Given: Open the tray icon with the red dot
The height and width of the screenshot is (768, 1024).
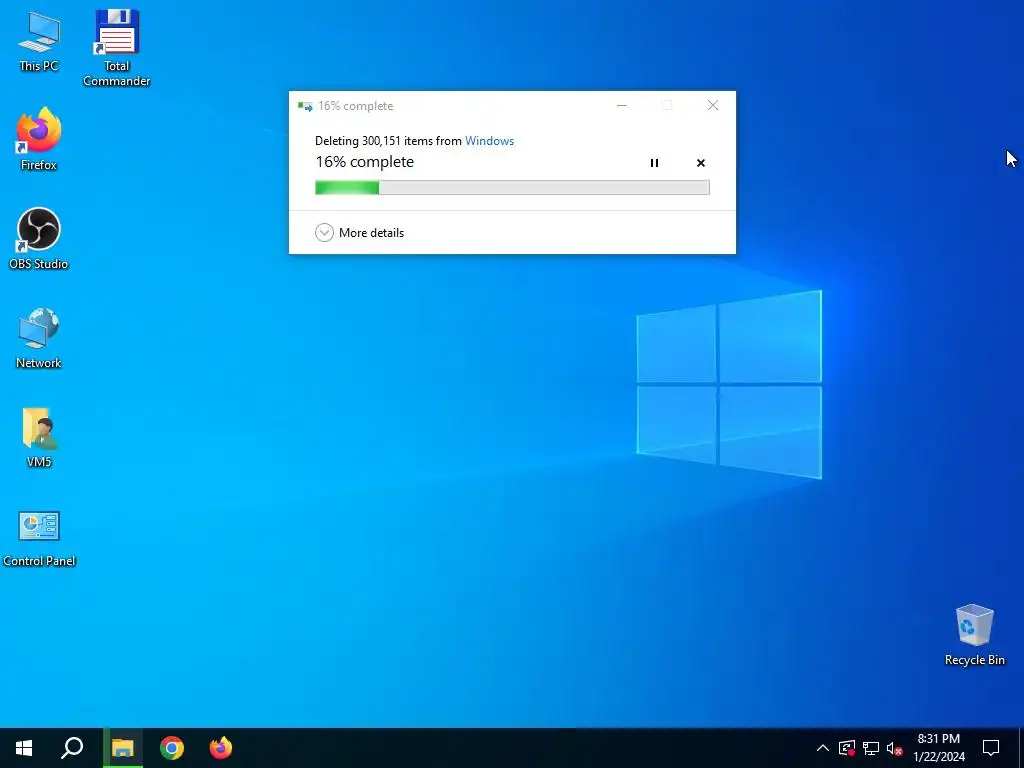Looking at the screenshot, I should (x=847, y=748).
